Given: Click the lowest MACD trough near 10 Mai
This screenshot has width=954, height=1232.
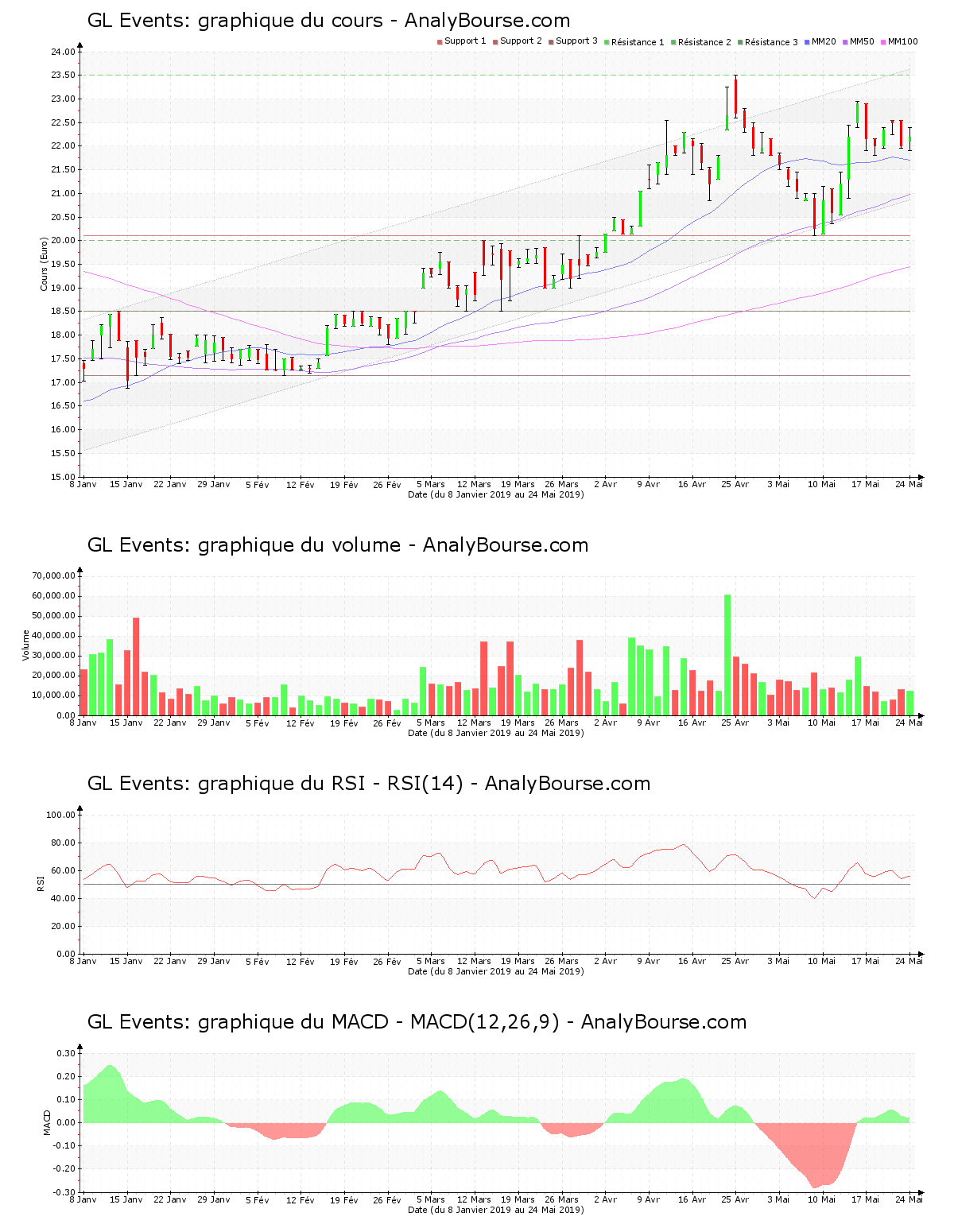Looking at the screenshot, I should (x=814, y=1187).
